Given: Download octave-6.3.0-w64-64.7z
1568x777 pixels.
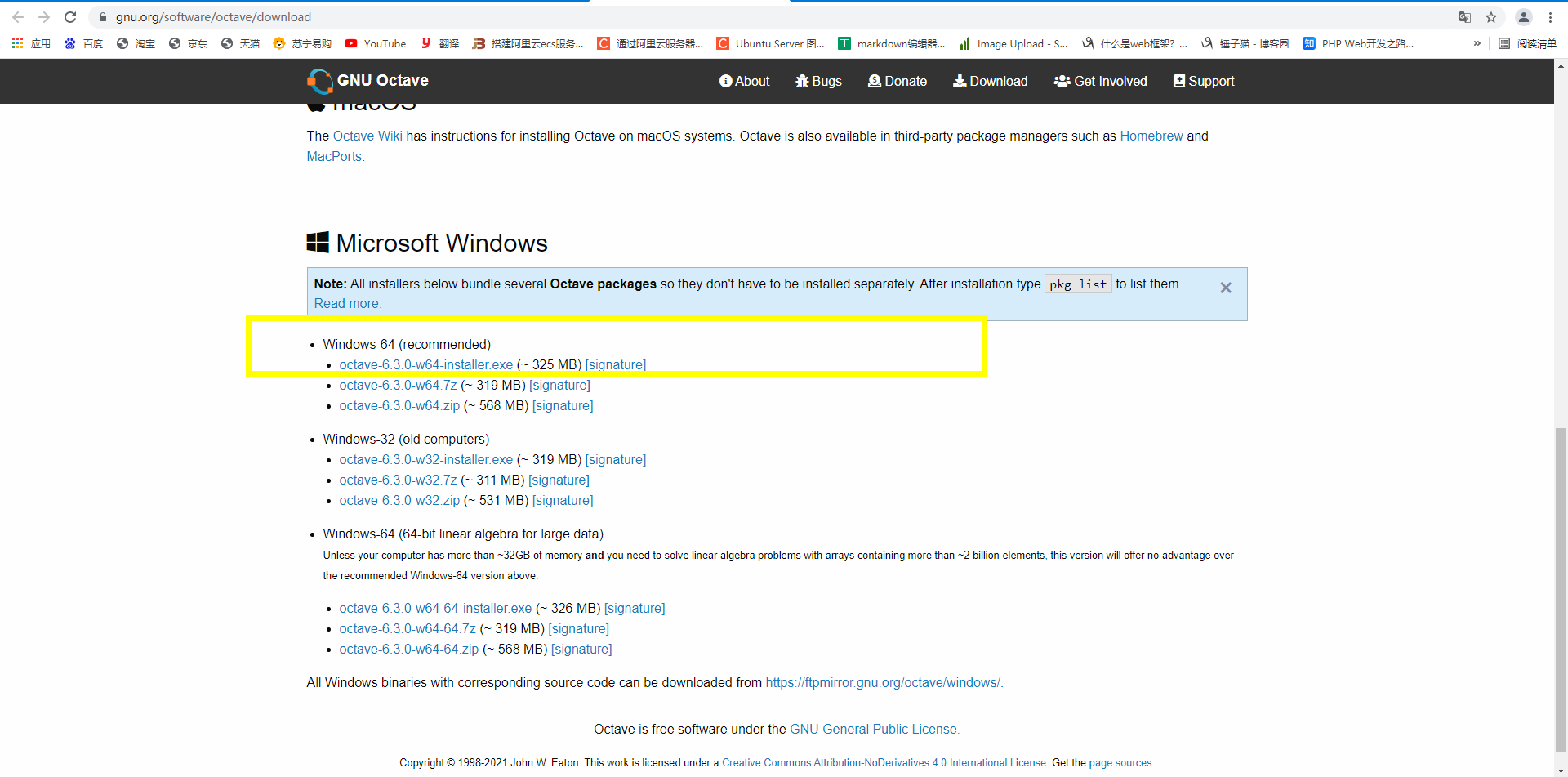Looking at the screenshot, I should (x=408, y=628).
